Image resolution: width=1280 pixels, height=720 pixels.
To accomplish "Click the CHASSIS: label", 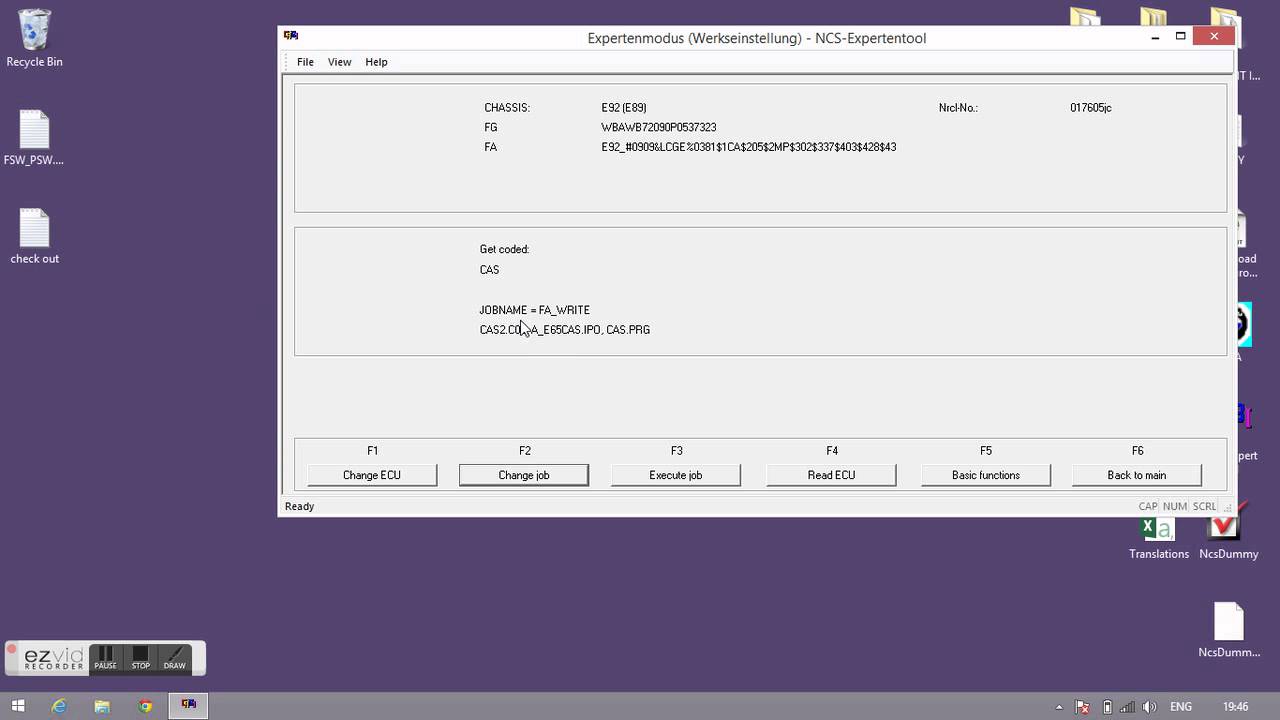I will (x=507, y=108).
